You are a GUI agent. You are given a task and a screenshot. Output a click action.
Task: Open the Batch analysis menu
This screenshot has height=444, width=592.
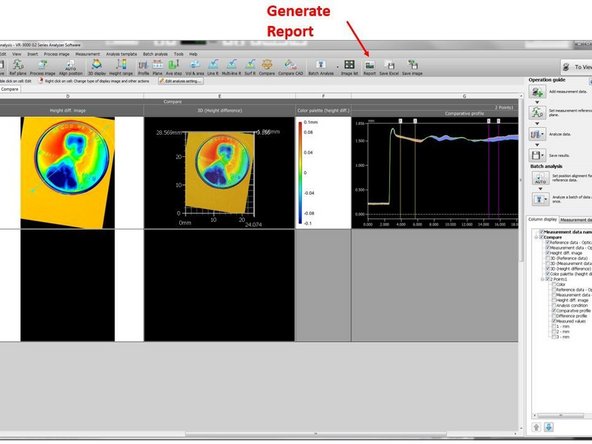(155, 54)
